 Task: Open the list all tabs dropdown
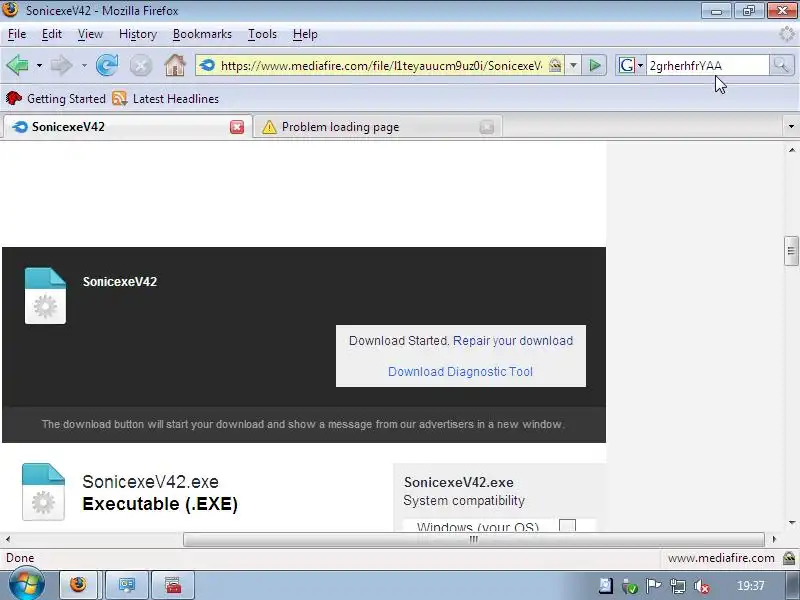(x=791, y=127)
